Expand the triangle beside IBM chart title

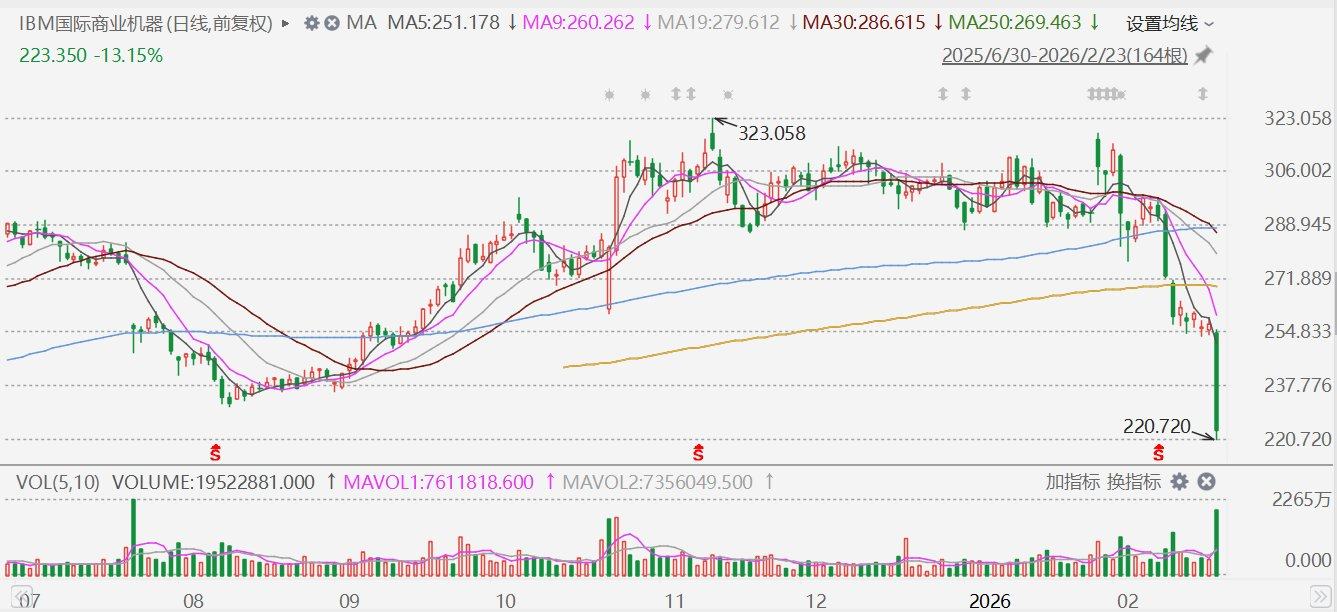(287, 22)
